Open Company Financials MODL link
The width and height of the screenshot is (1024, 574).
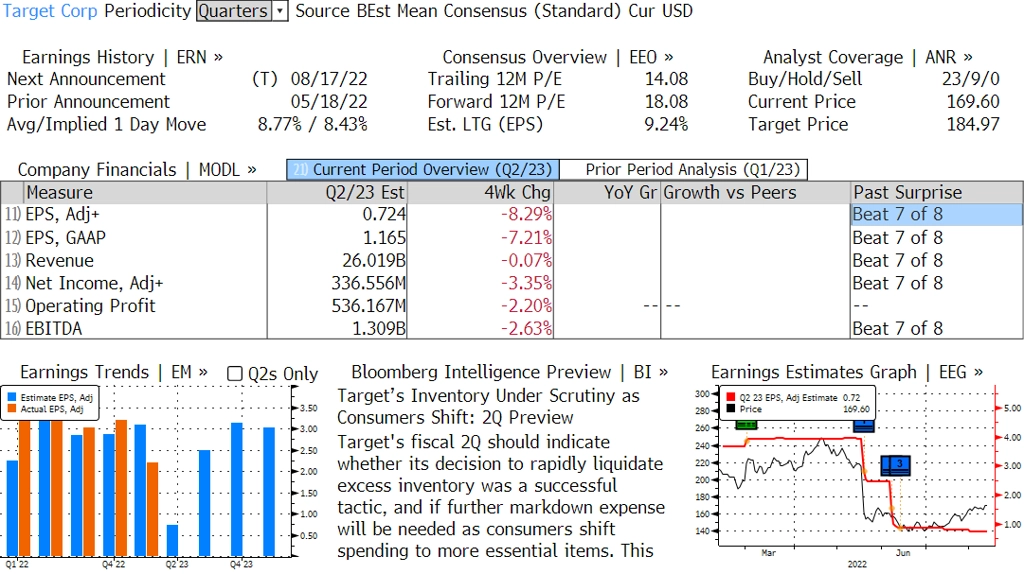[x=137, y=170]
